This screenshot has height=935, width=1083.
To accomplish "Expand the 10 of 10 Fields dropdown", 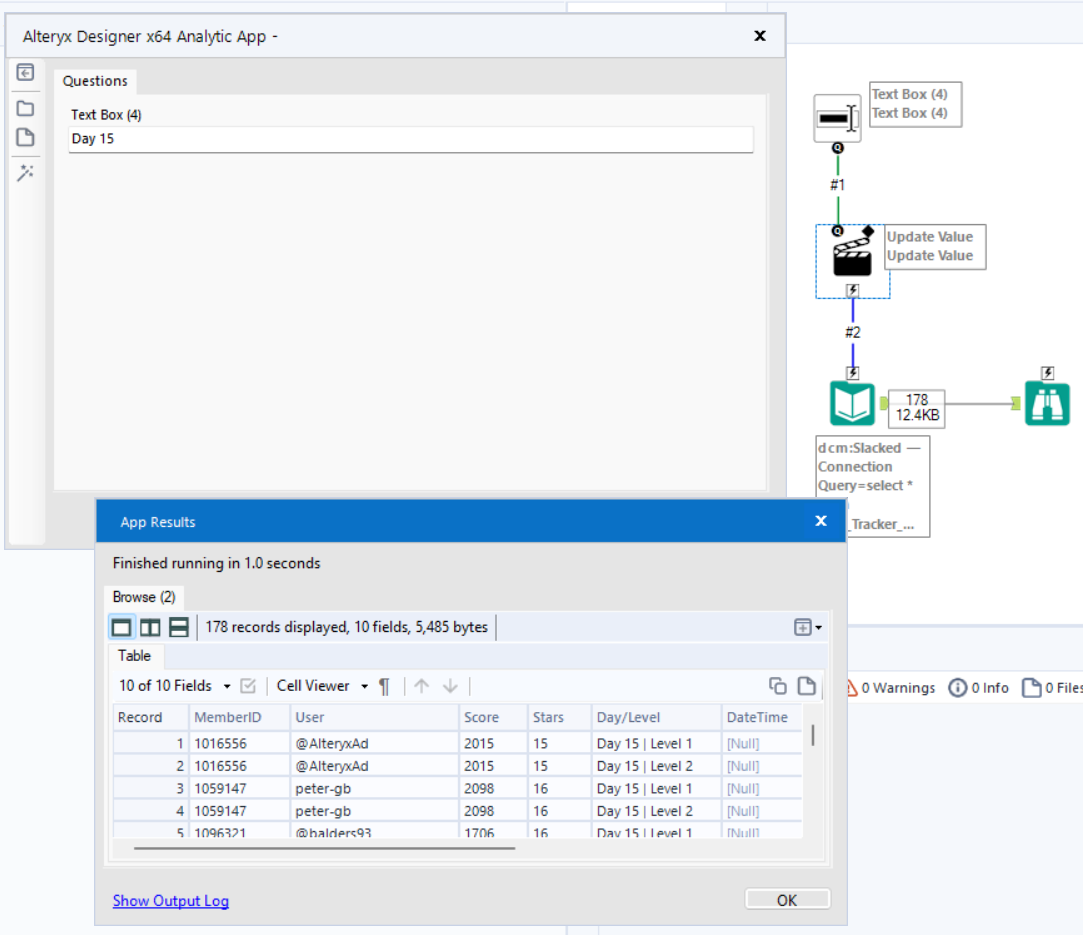I will [175, 686].
